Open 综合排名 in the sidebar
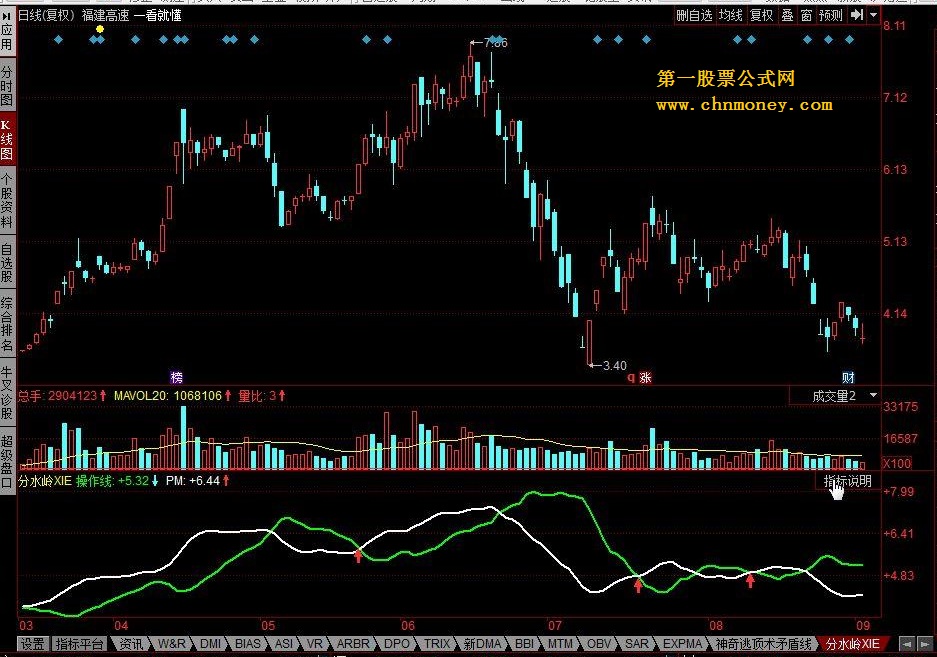This screenshot has width=937, height=657. tap(7, 323)
